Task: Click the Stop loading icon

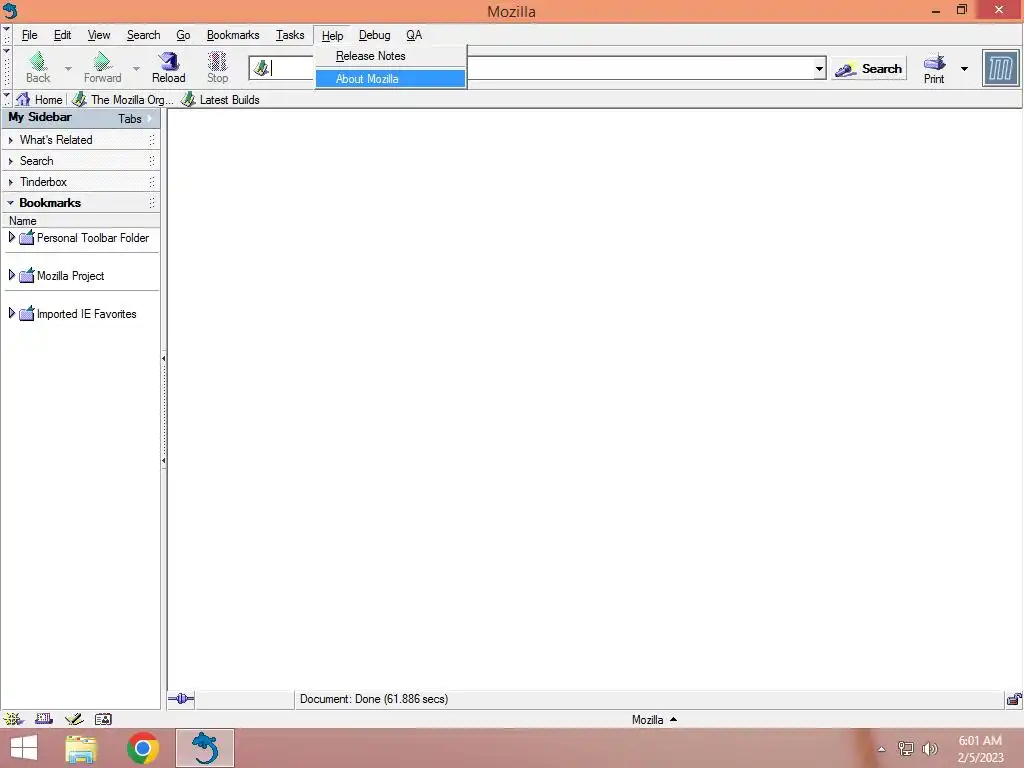Action: tap(217, 61)
